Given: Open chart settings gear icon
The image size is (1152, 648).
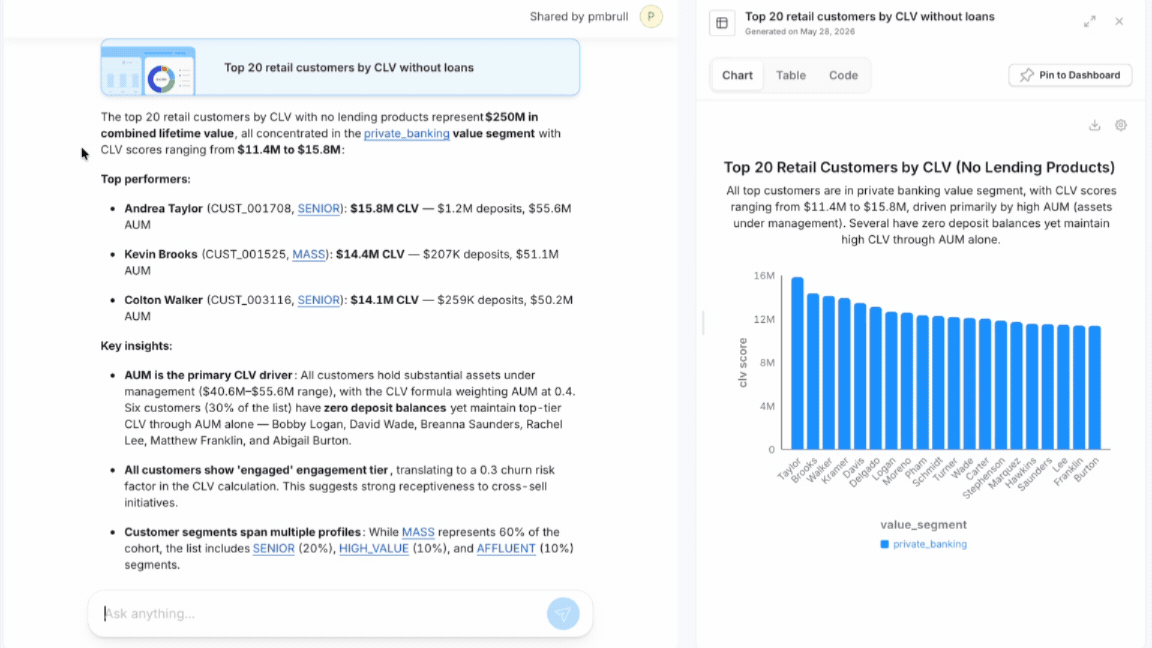Looking at the screenshot, I should coord(1120,125).
